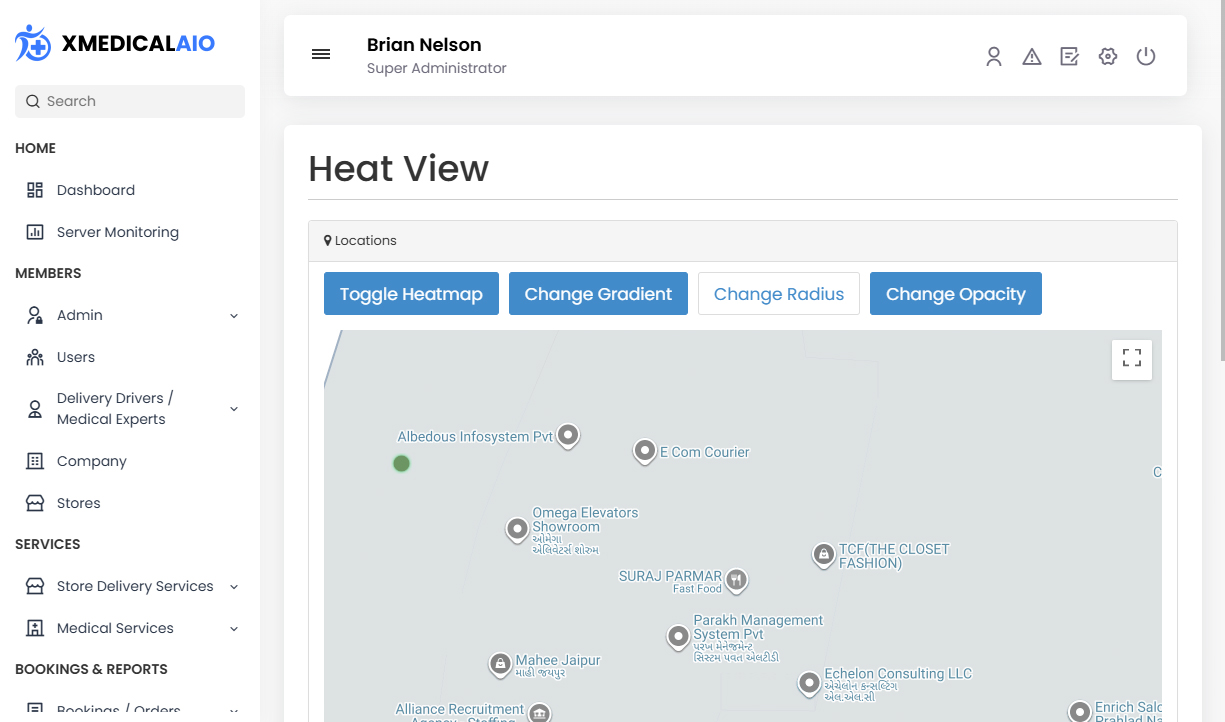Click the sidebar Search field
The width and height of the screenshot is (1225, 722).
pyautogui.click(x=130, y=101)
